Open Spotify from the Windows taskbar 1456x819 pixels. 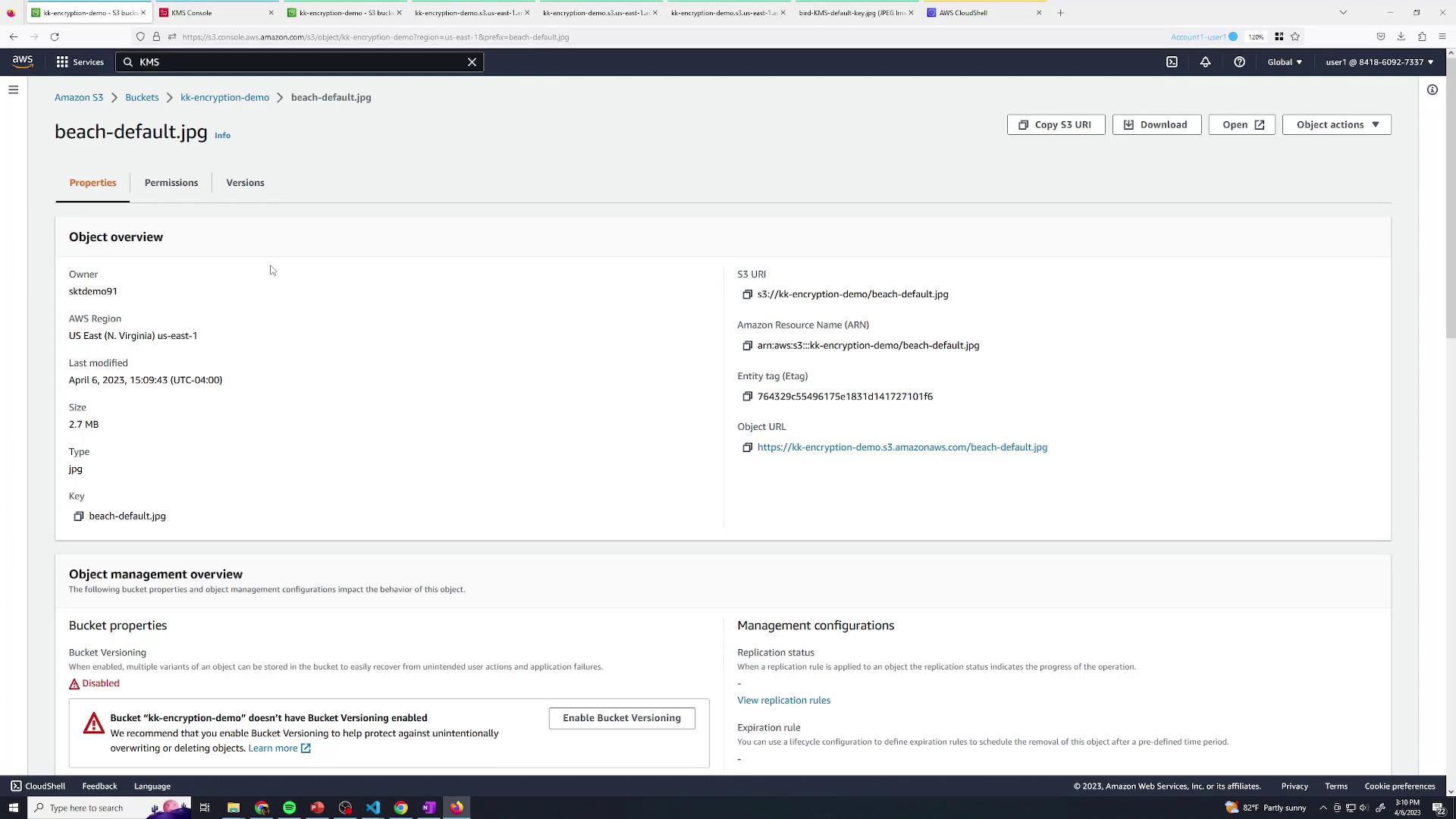point(289,808)
